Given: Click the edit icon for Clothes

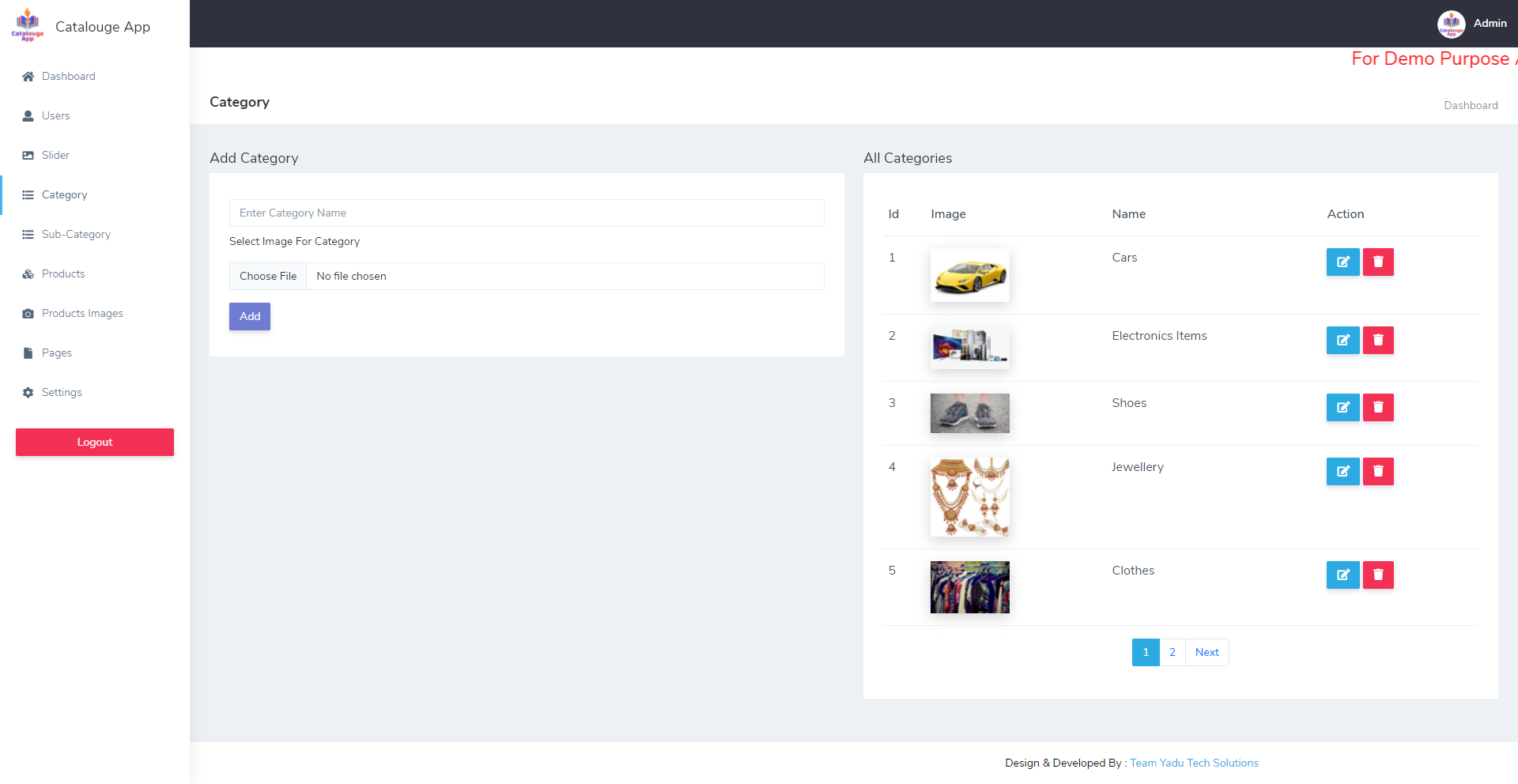Looking at the screenshot, I should click(1342, 575).
